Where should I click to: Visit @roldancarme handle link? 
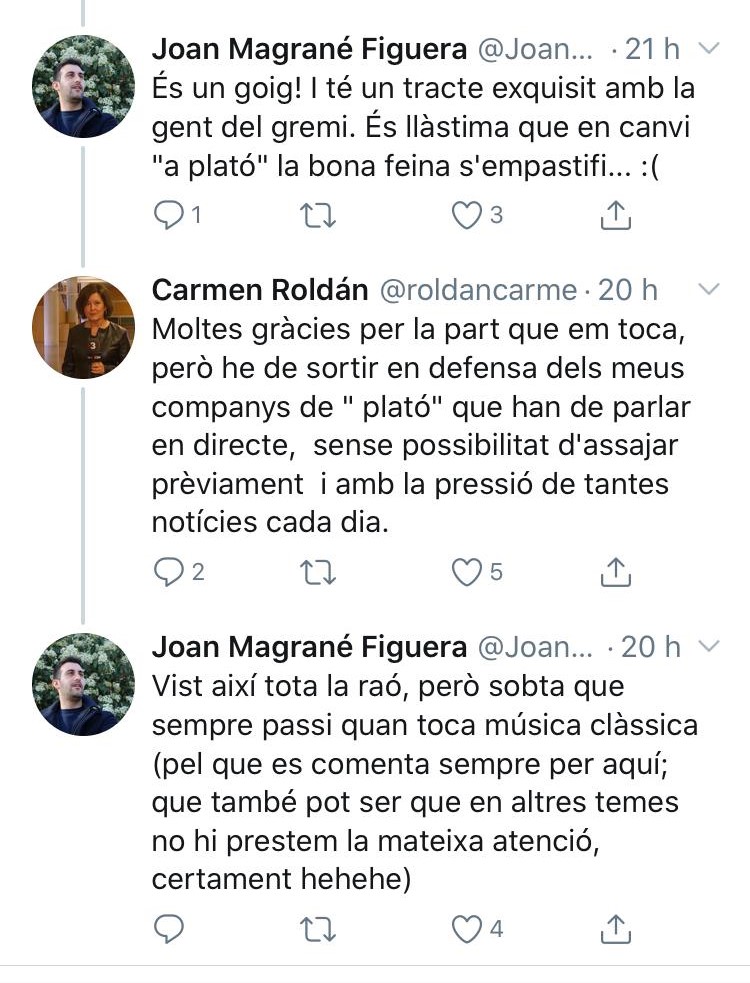(x=478, y=290)
